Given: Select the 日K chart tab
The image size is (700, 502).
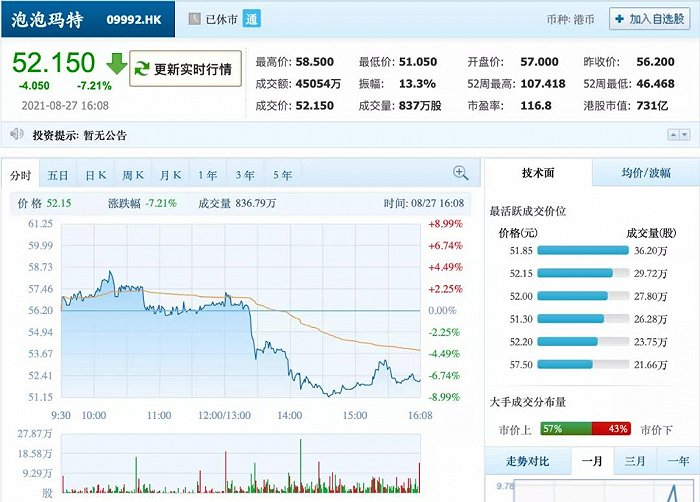Looking at the screenshot, I should (x=96, y=175).
